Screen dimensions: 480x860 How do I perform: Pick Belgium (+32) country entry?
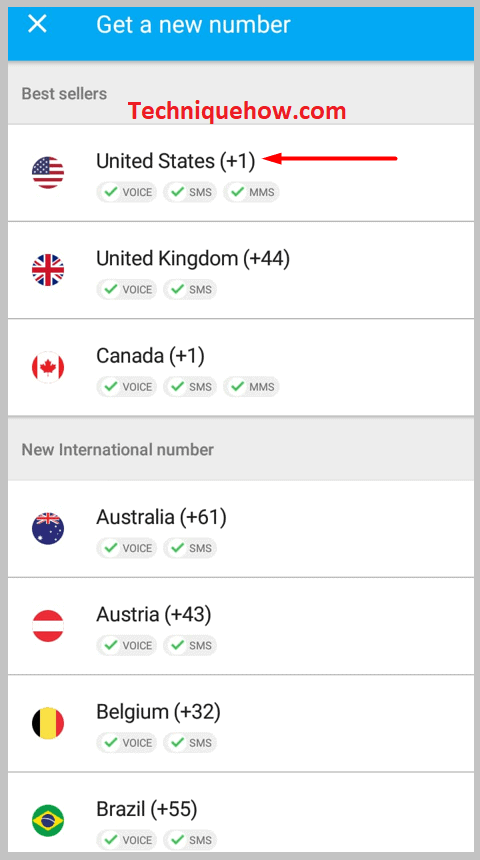[x=241, y=723]
